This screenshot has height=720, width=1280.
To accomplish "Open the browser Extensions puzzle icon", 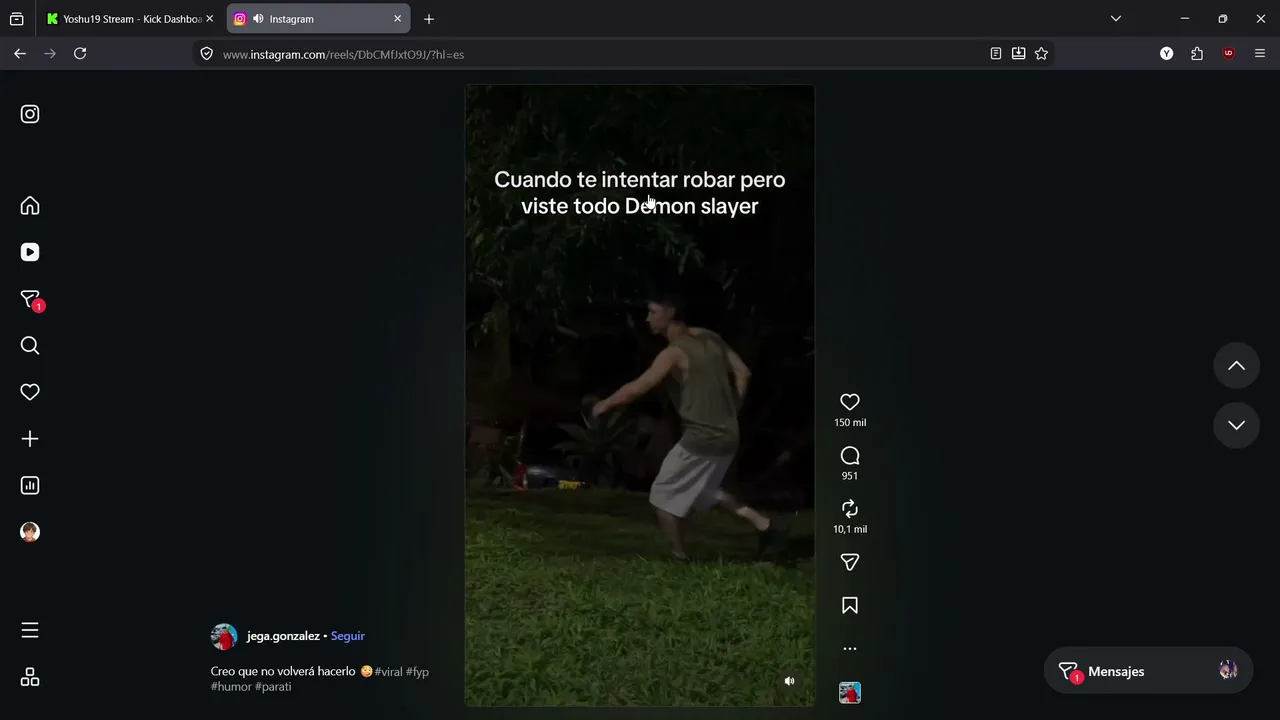I will [1197, 54].
